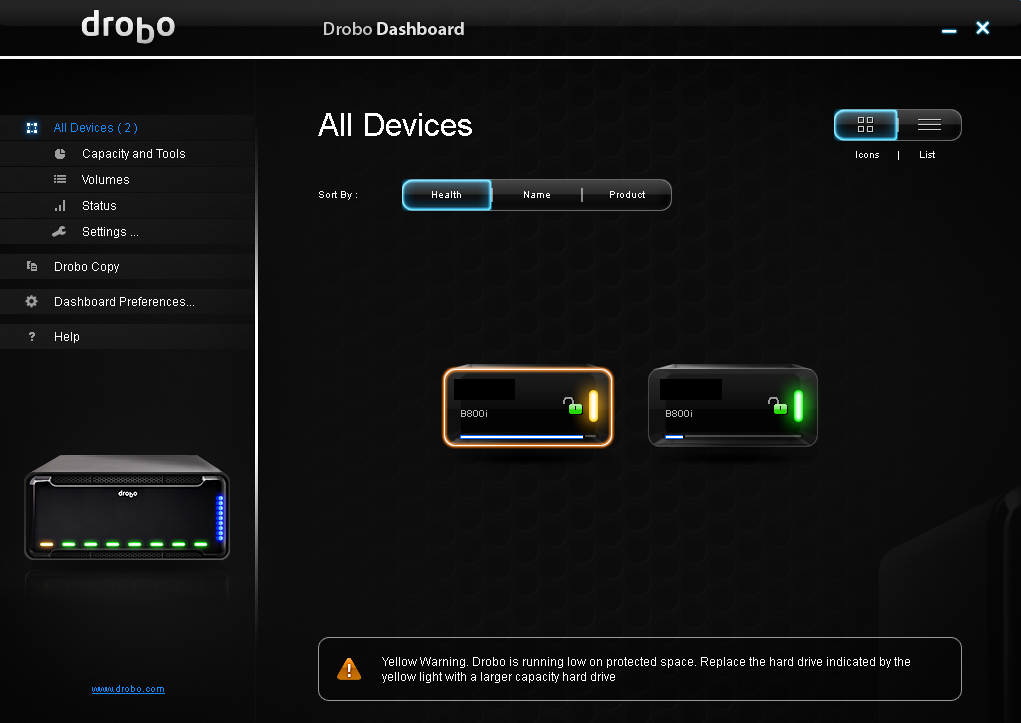Open the Volumes menu item
The height and width of the screenshot is (723, 1021).
(128, 180)
